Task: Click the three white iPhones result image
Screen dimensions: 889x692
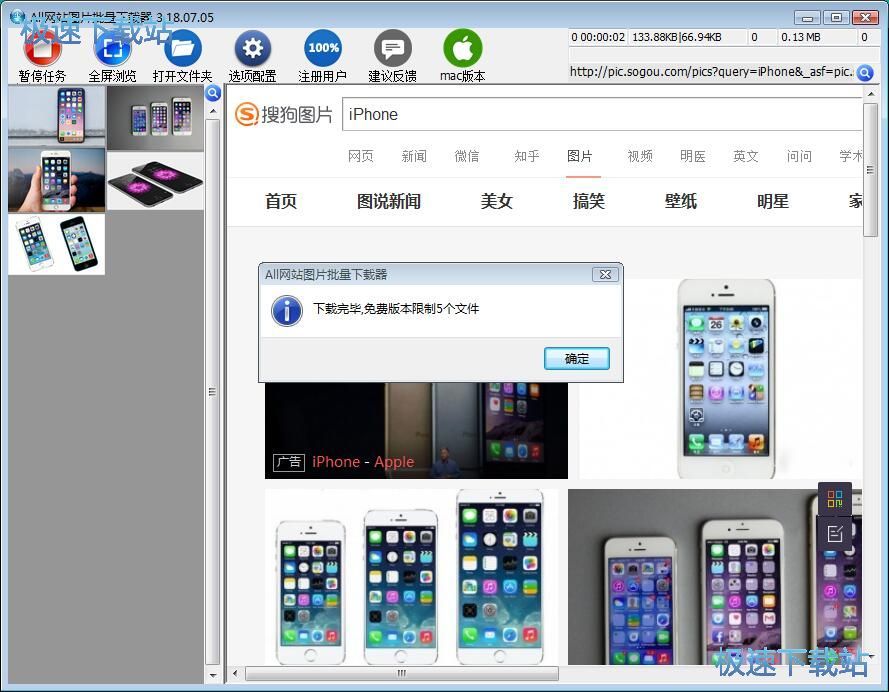Action: point(411,577)
